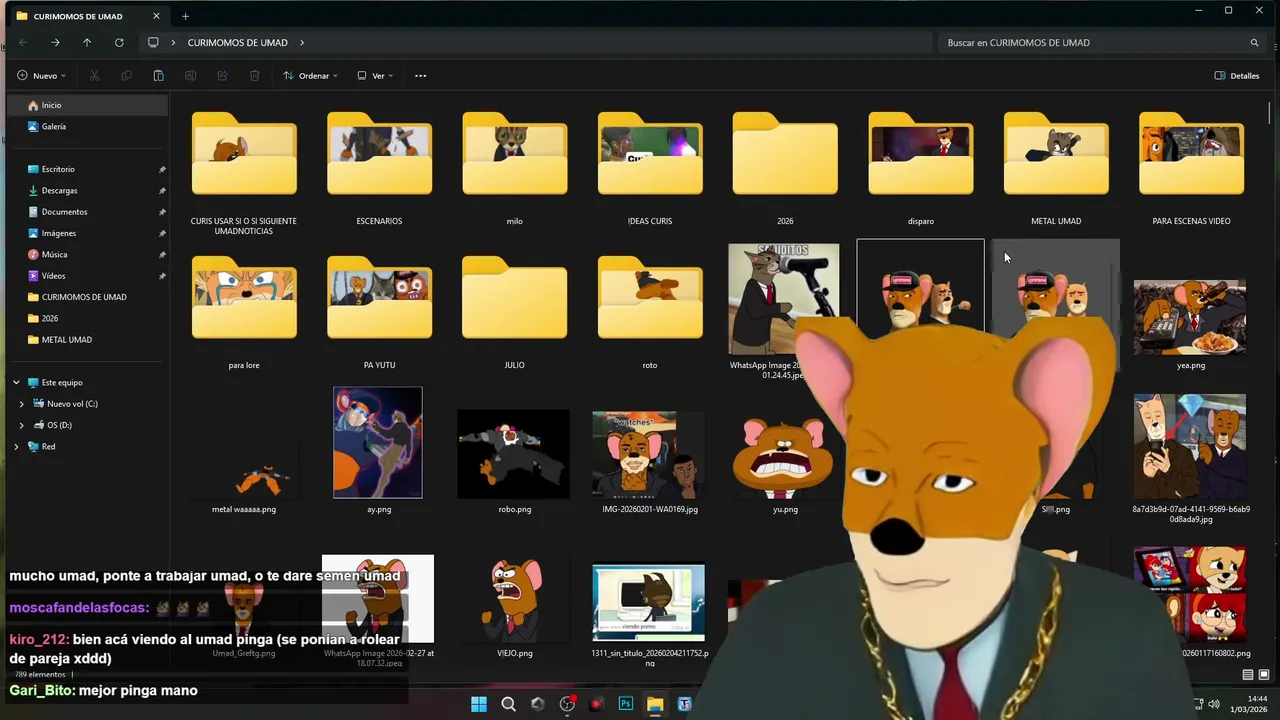
Task: Open taskbar Search magnifier
Action: (x=508, y=704)
